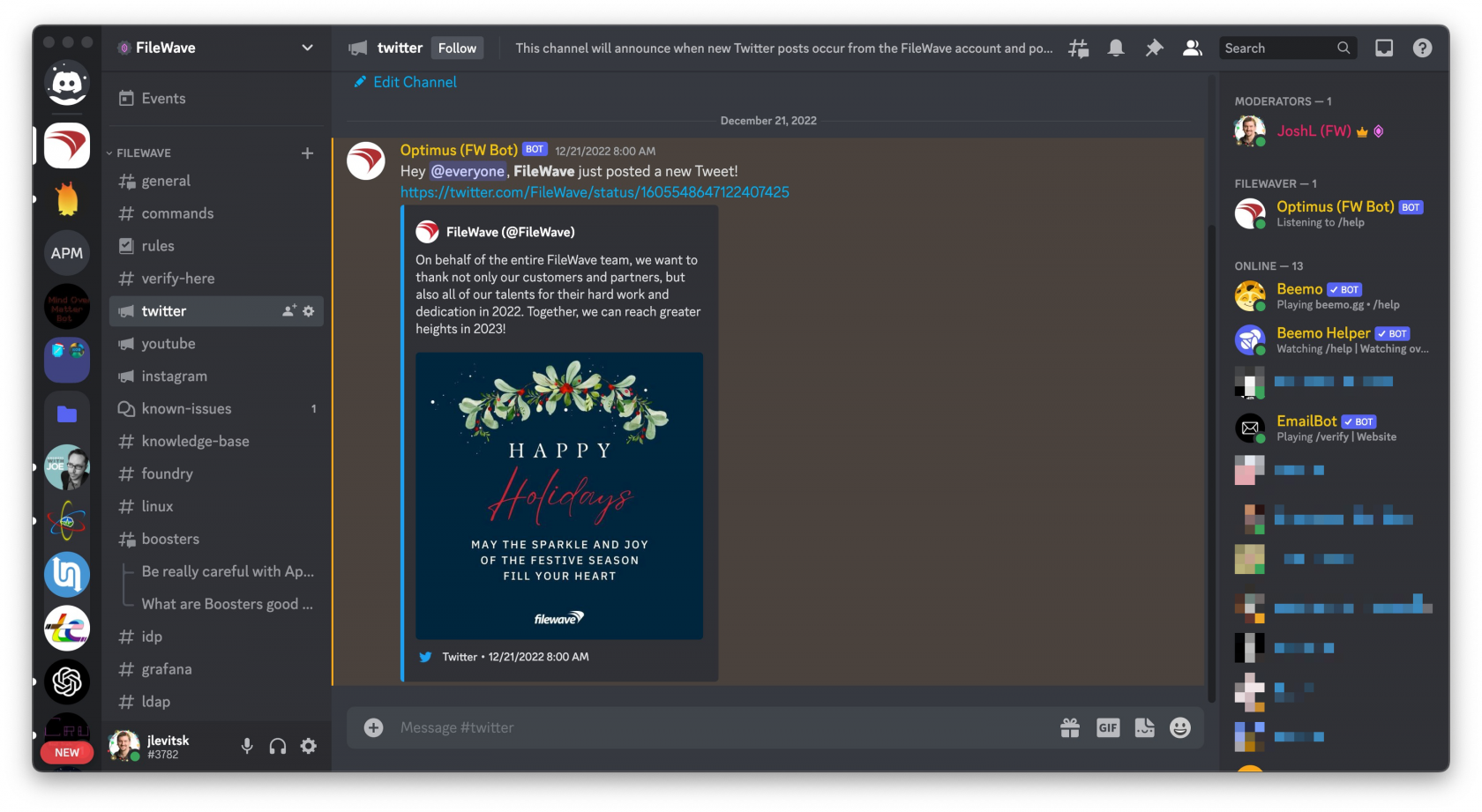Open the ldap channel
Viewport: 1482px width, 812px height.
(216, 702)
